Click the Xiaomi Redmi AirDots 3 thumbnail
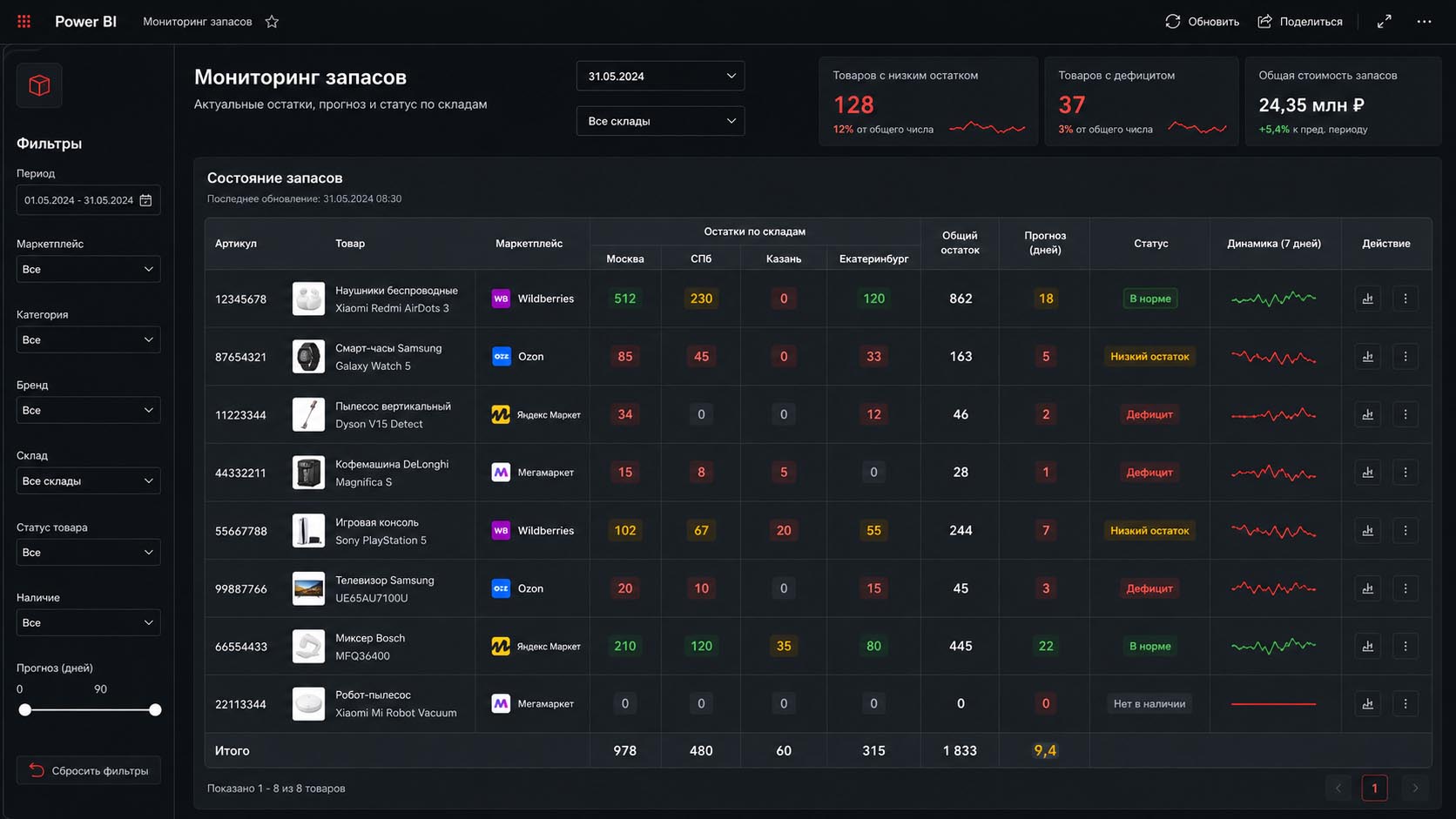 pyautogui.click(x=308, y=299)
